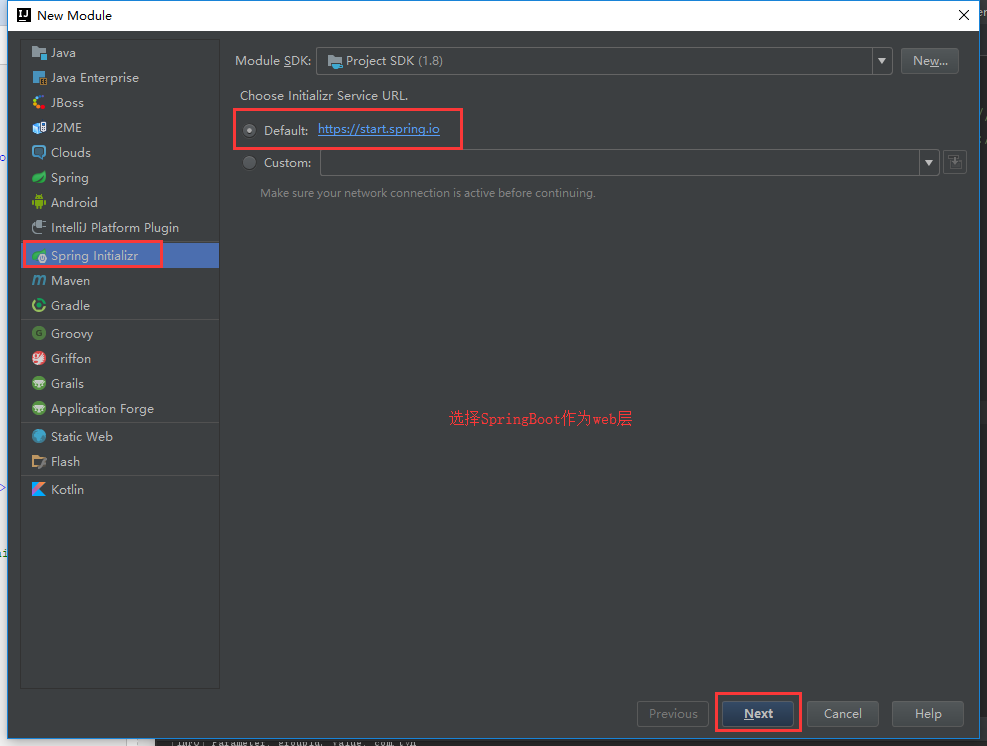Click the JBoss icon in list

pos(39,103)
